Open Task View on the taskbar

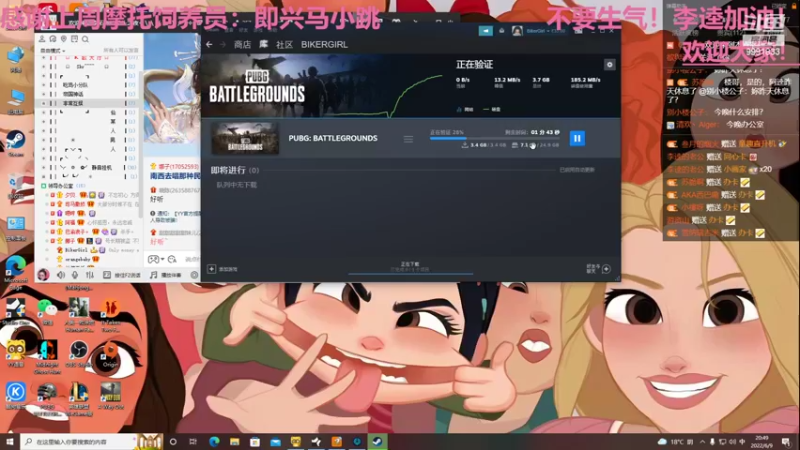click(193, 442)
